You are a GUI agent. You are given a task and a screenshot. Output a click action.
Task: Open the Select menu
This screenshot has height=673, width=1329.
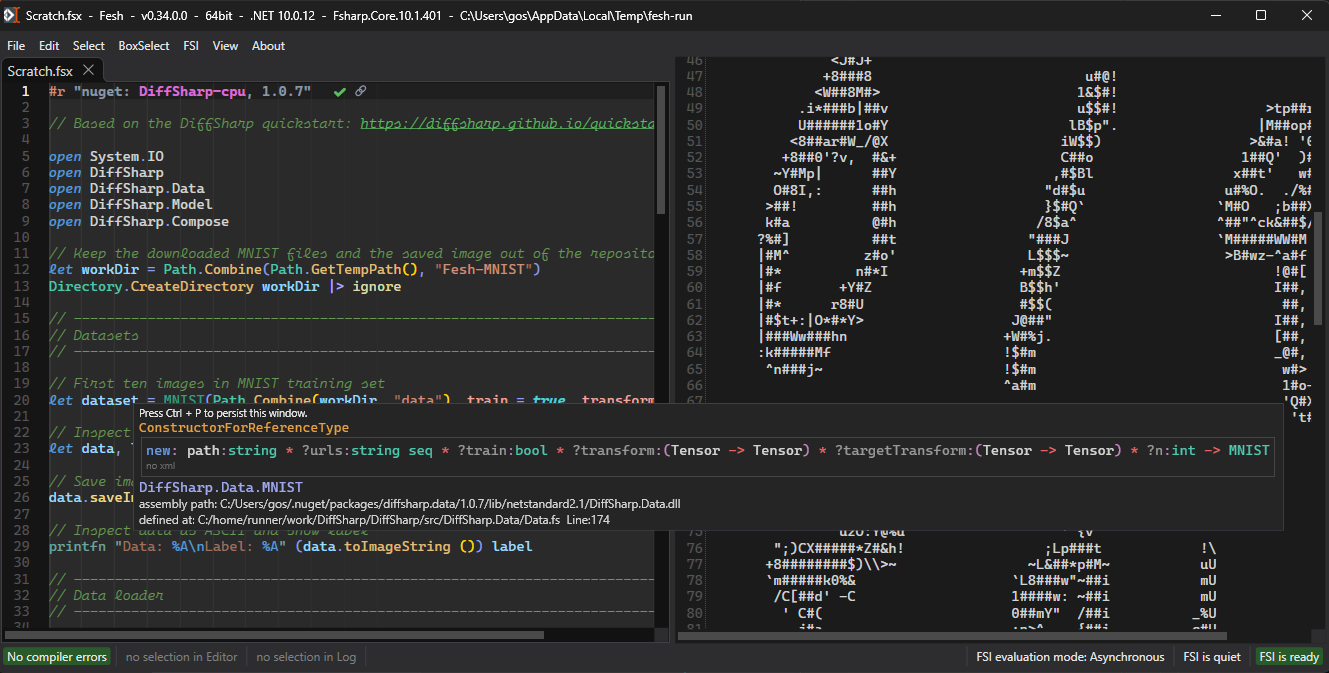(89, 46)
